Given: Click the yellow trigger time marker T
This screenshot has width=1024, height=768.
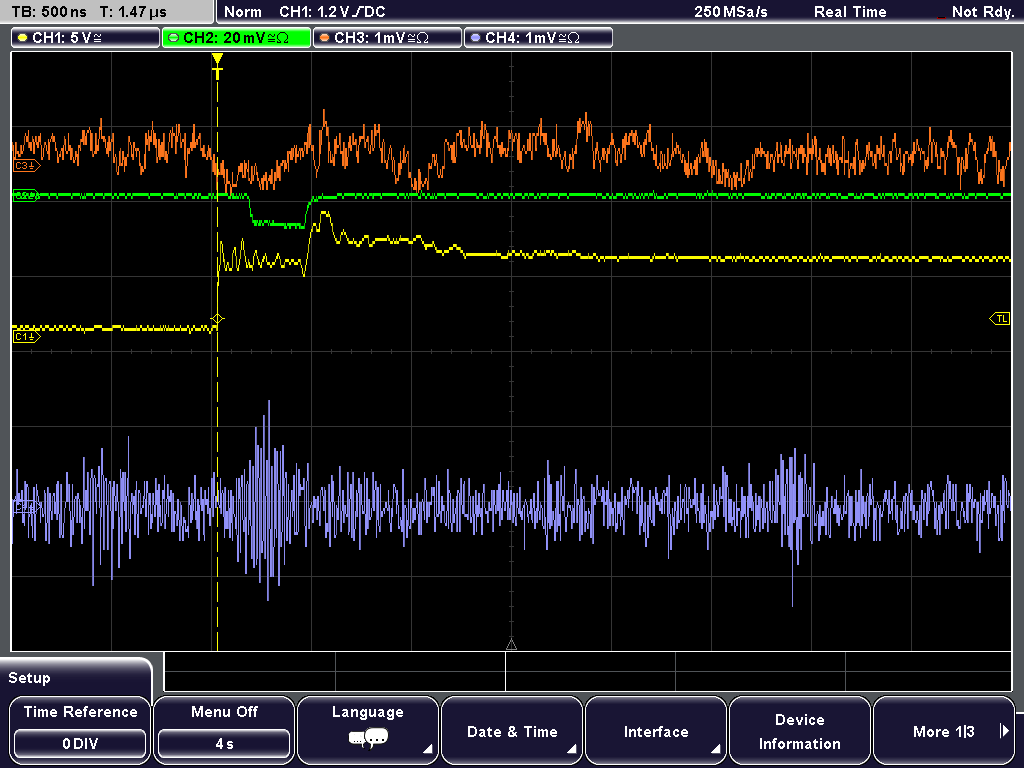Looking at the screenshot, I should pos(217,66).
